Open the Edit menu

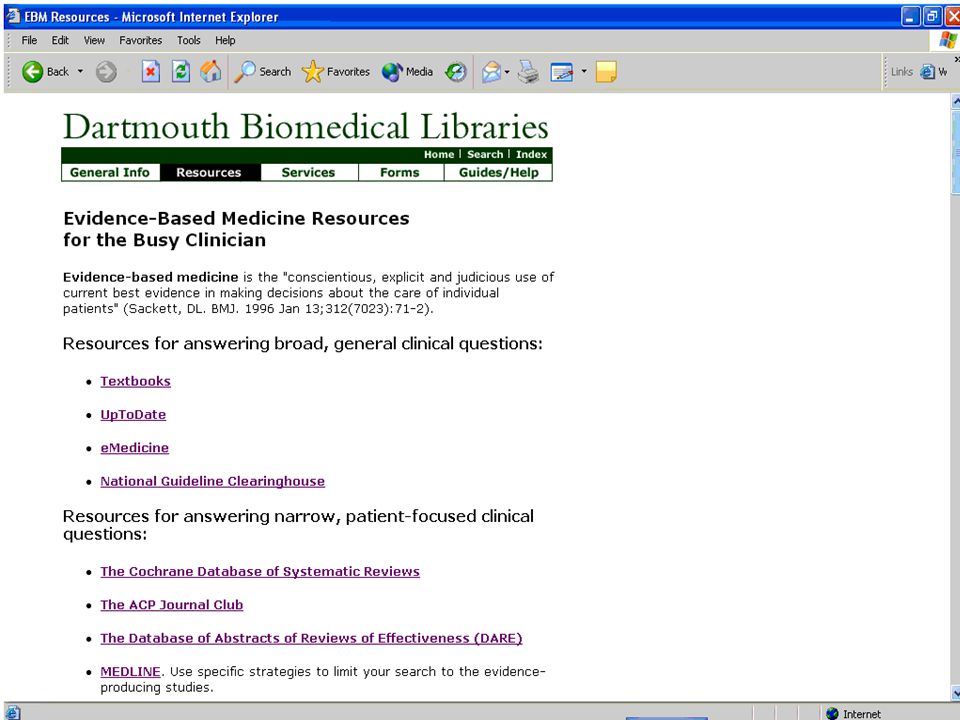click(60, 40)
